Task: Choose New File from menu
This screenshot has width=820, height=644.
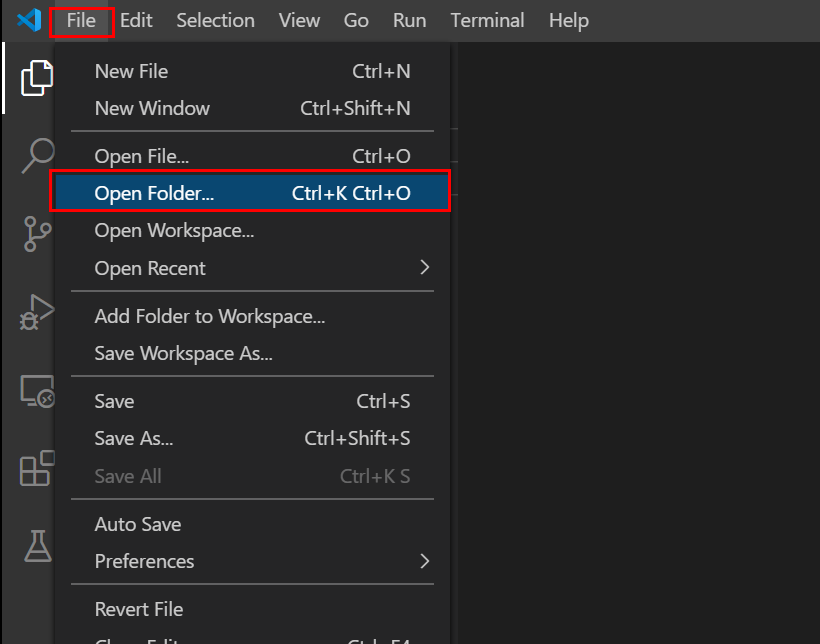Action: (x=131, y=71)
